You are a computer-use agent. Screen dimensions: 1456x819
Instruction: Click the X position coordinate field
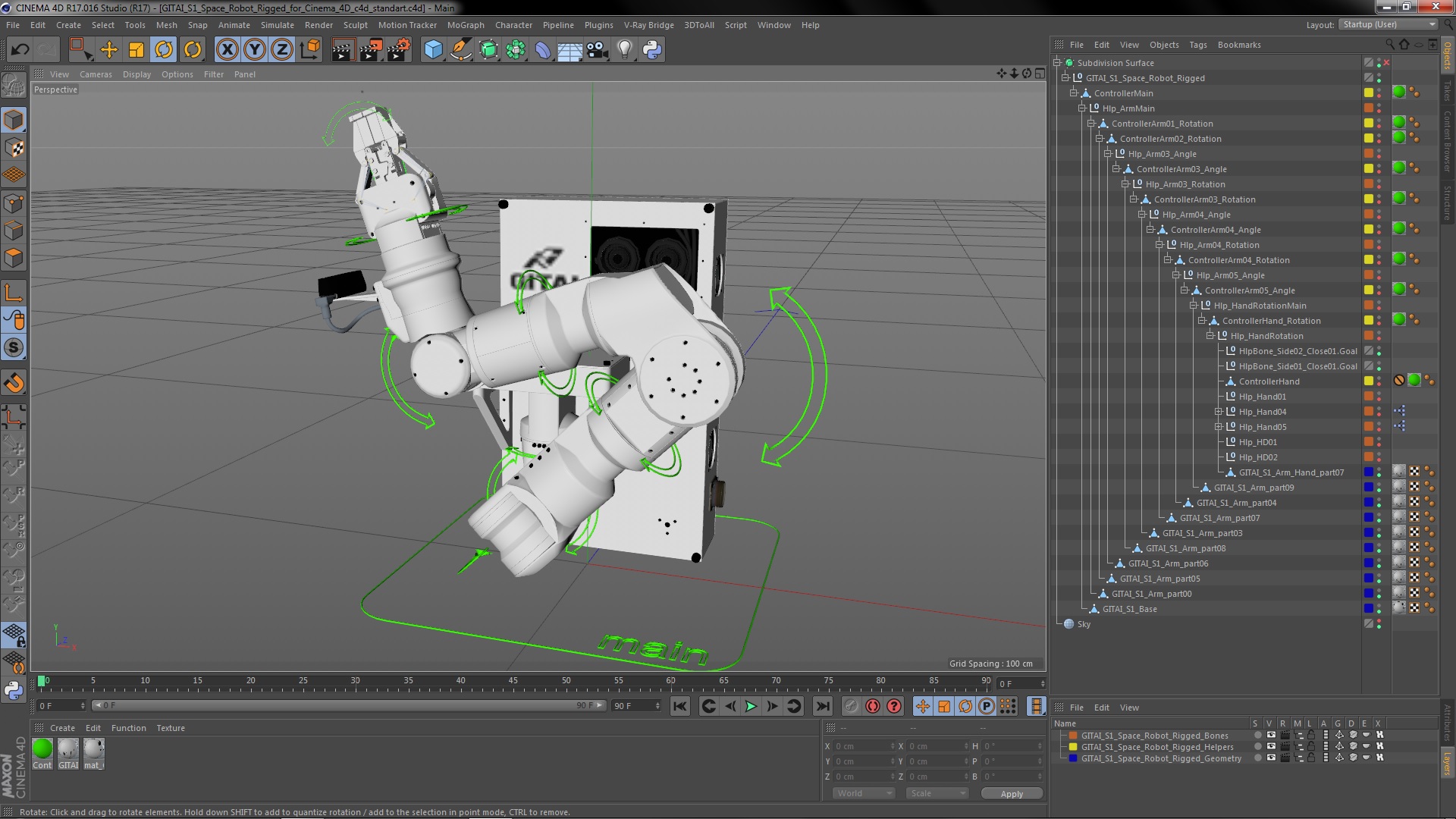click(x=864, y=746)
